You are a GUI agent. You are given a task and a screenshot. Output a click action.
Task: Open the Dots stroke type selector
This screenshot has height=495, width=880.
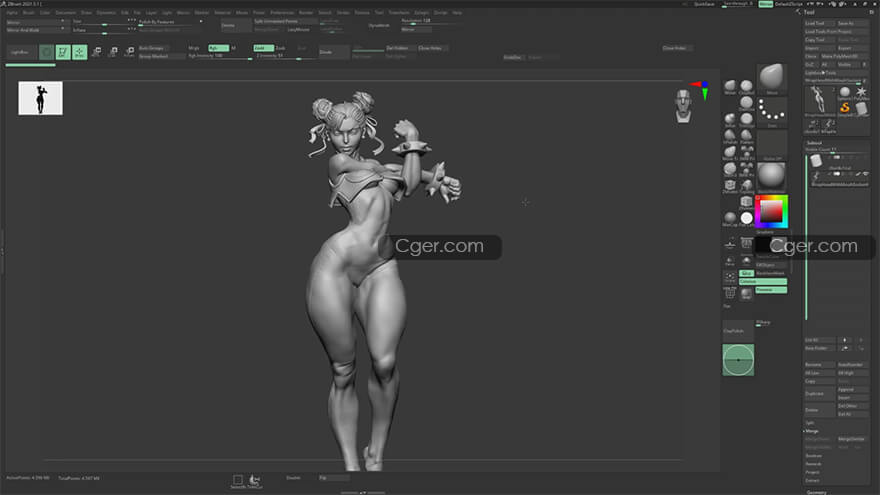[772, 112]
